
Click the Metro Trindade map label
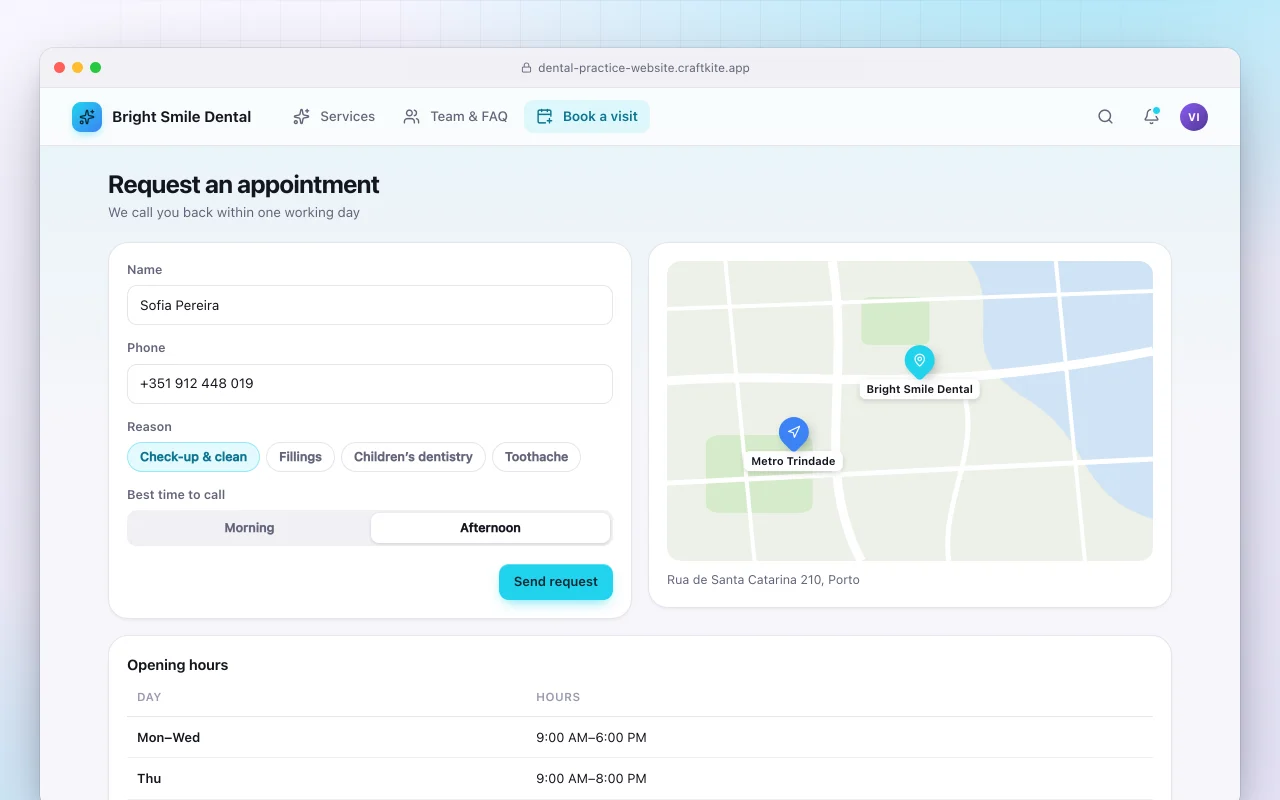793,461
